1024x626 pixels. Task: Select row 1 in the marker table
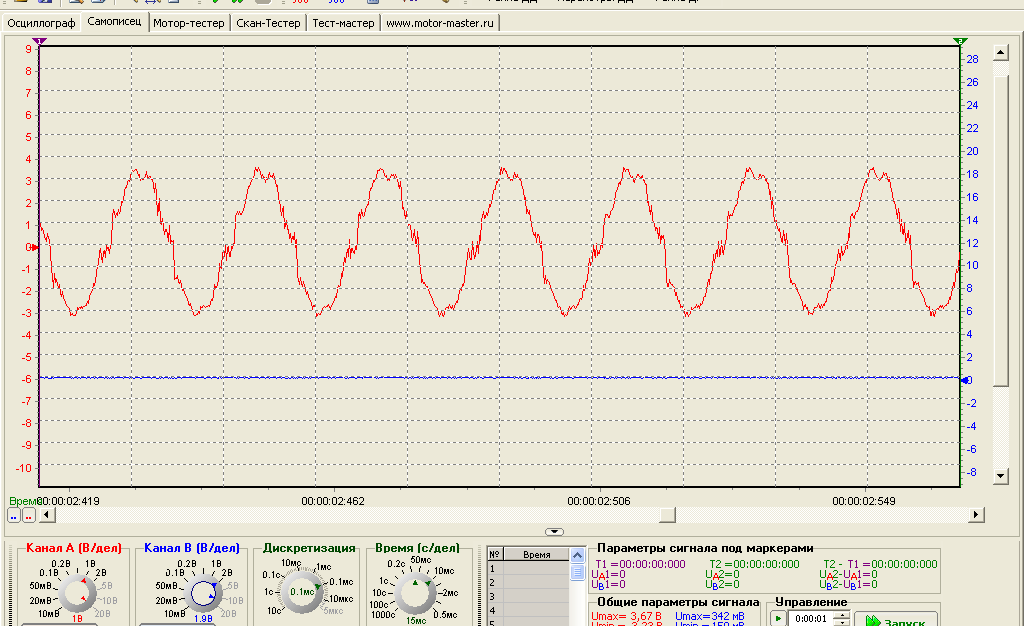click(x=528, y=569)
